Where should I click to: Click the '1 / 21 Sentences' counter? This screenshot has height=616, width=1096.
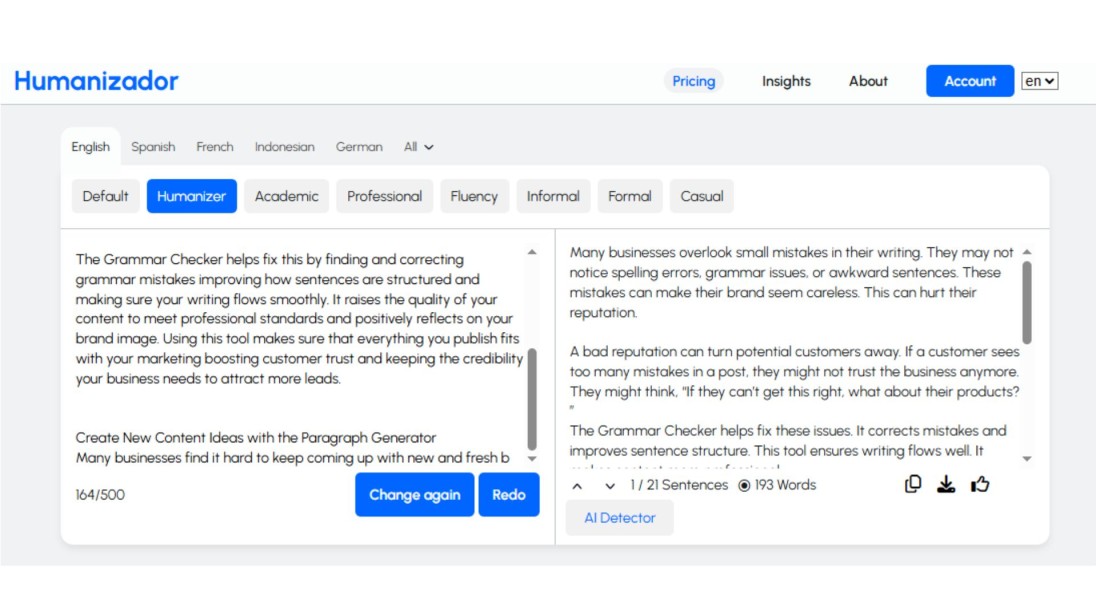pos(679,485)
